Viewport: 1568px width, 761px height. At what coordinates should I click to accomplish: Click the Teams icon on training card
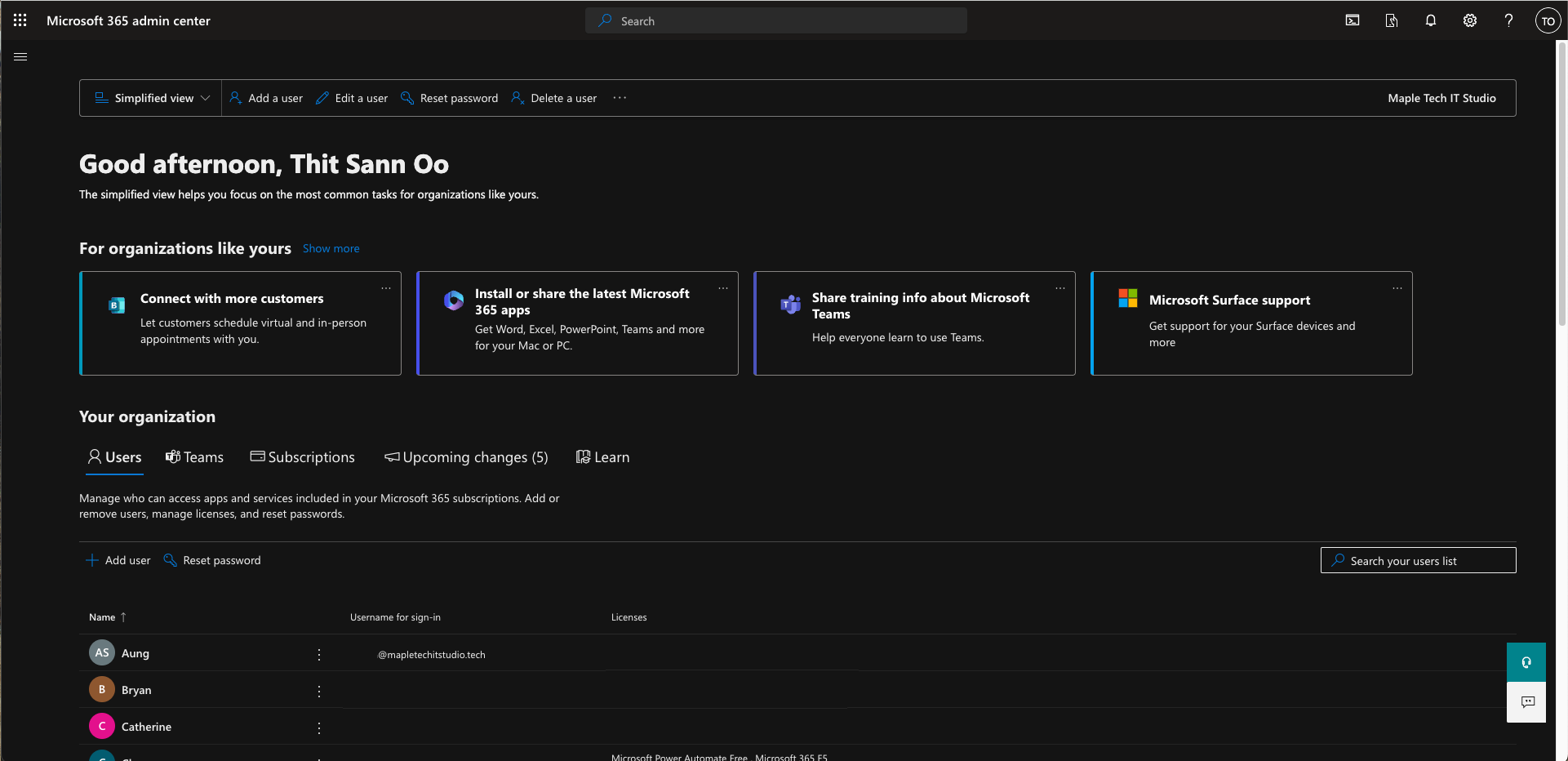(790, 305)
